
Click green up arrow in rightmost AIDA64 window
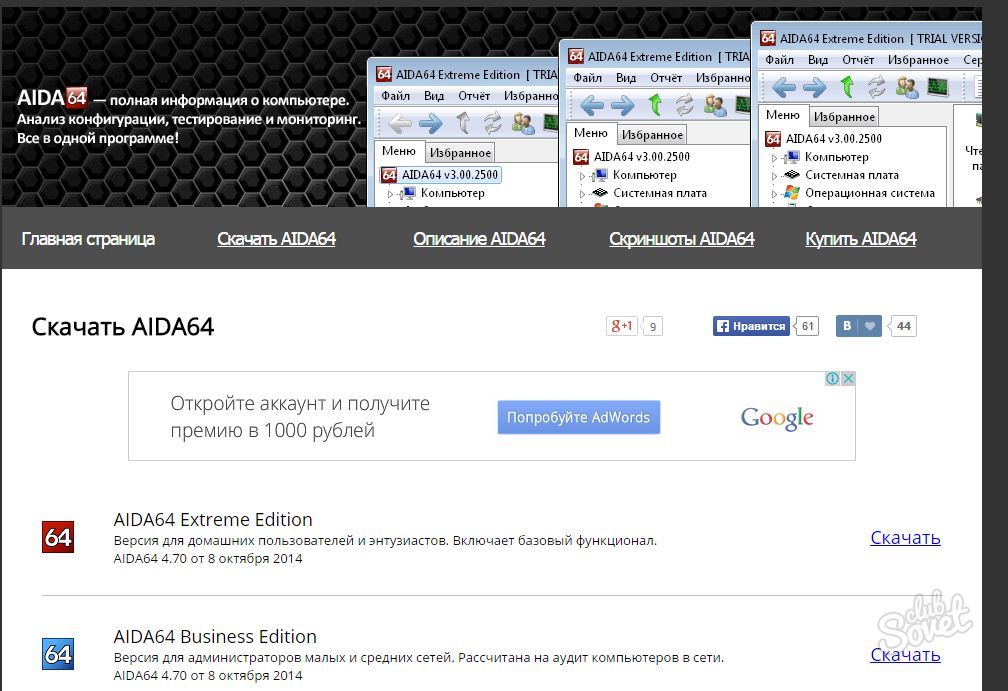[847, 87]
